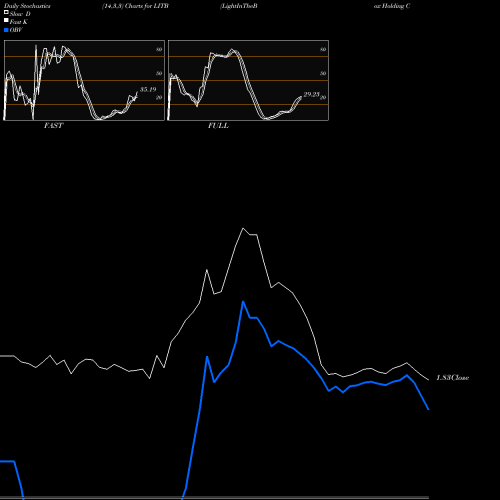Click the Fast K legend color swatch
The height and width of the screenshot is (500, 500).
point(6,21)
